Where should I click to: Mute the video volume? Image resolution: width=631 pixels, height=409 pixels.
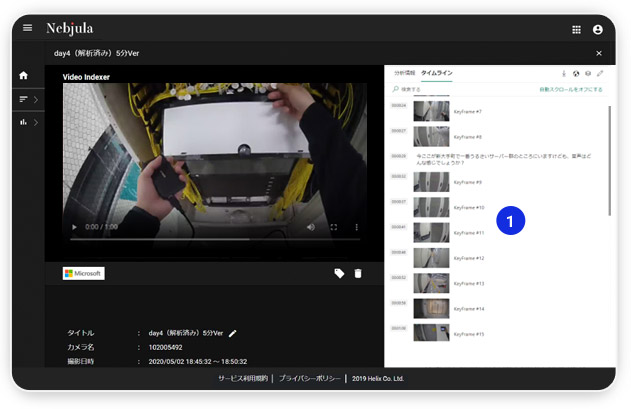[311, 227]
